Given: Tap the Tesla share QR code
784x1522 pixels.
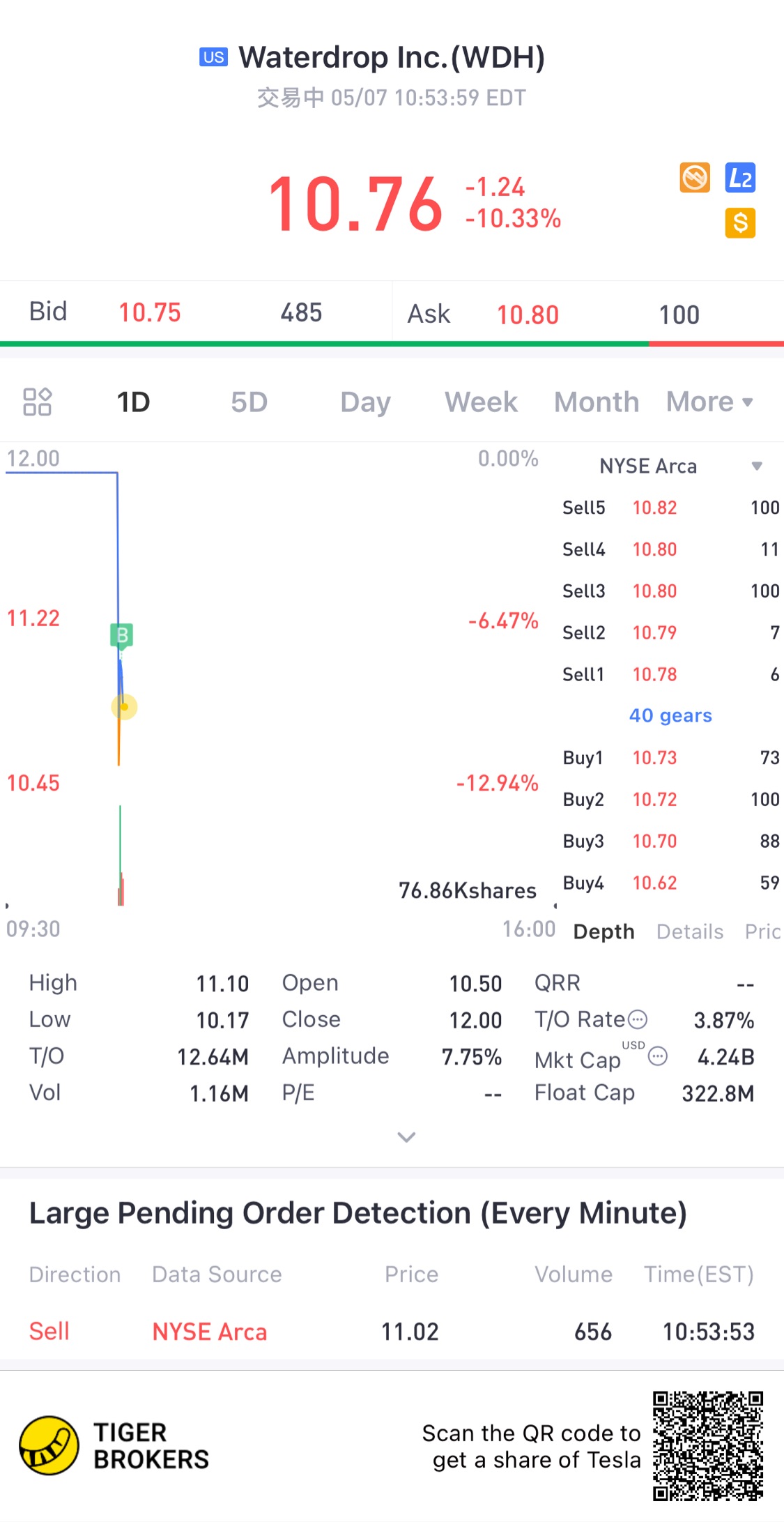Looking at the screenshot, I should (708, 1445).
